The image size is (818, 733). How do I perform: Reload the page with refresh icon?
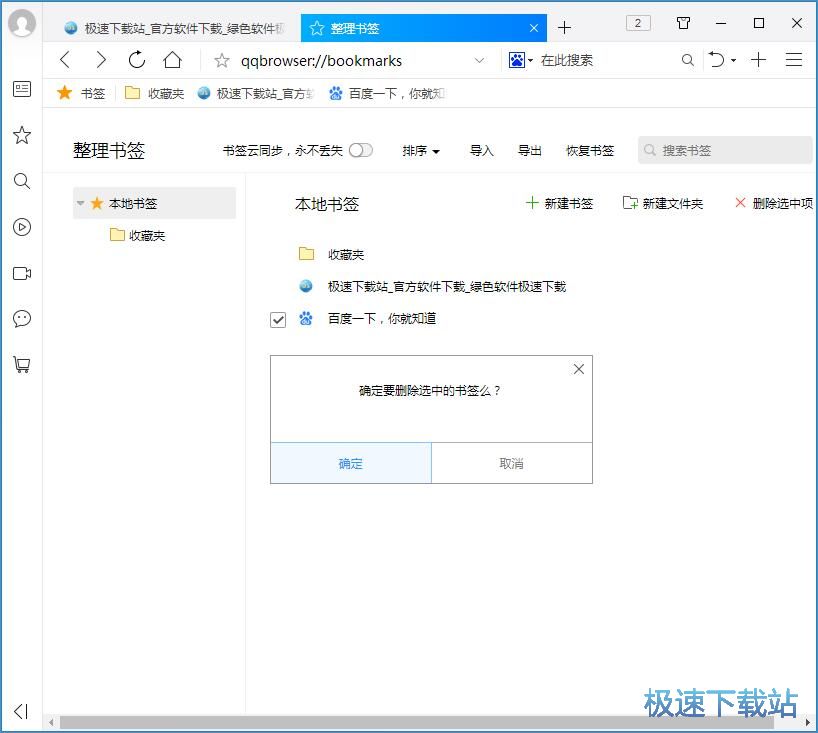tap(137, 60)
